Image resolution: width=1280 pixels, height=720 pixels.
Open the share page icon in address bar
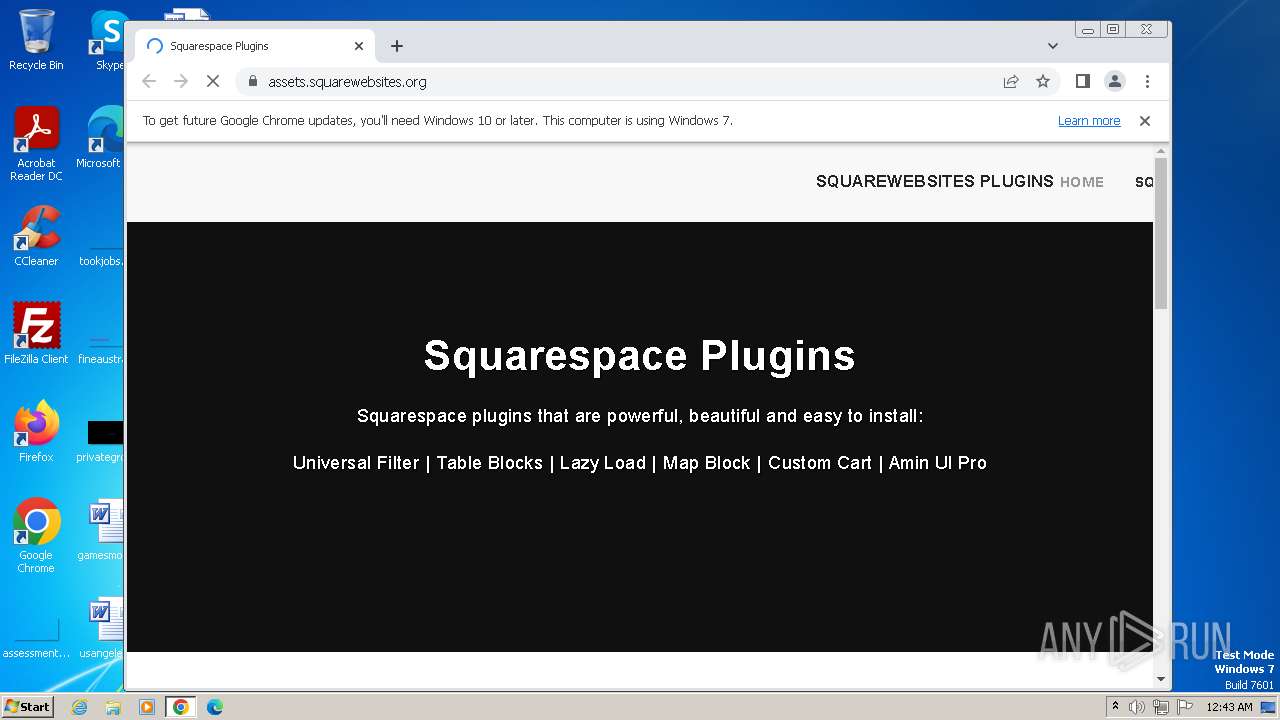coord(1011,82)
